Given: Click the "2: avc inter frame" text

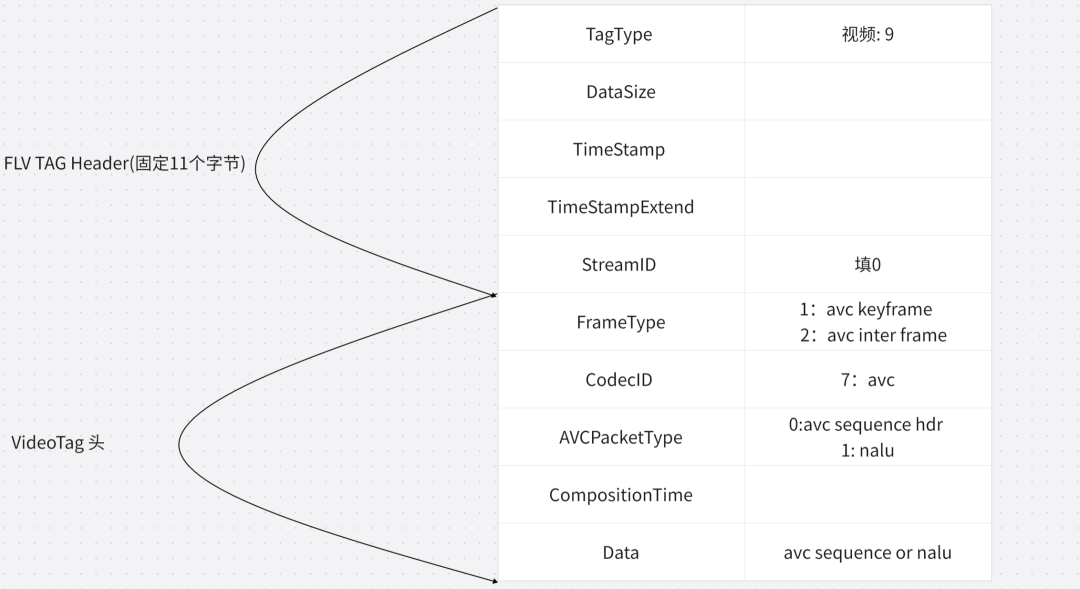Looking at the screenshot, I should point(872,335).
